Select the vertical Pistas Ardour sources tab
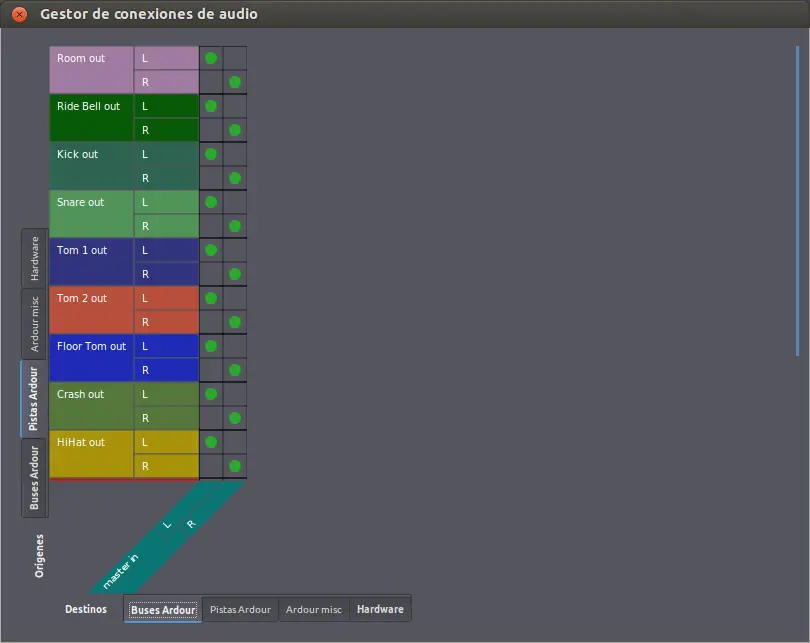Image resolution: width=810 pixels, height=643 pixels. [x=34, y=399]
